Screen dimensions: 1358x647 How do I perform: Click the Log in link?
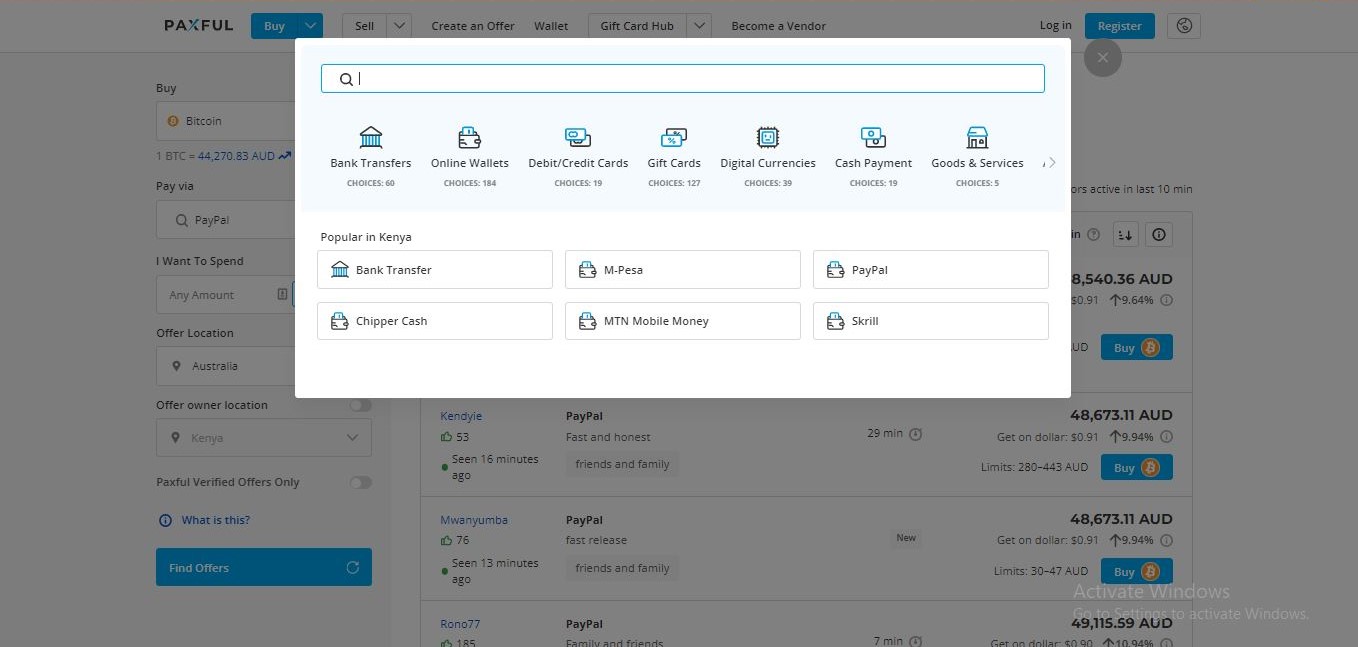pyautogui.click(x=1055, y=25)
